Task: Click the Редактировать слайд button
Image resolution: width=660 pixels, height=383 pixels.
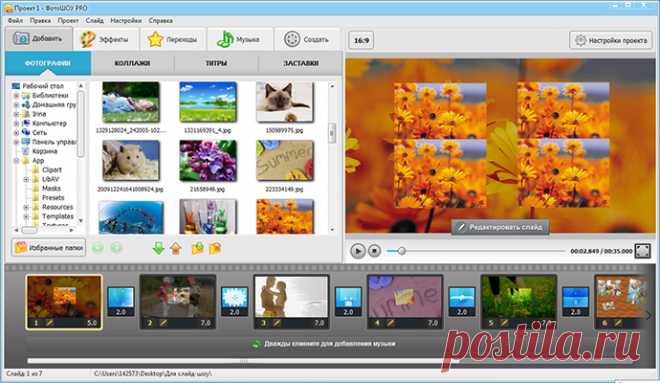Action: pos(500,227)
